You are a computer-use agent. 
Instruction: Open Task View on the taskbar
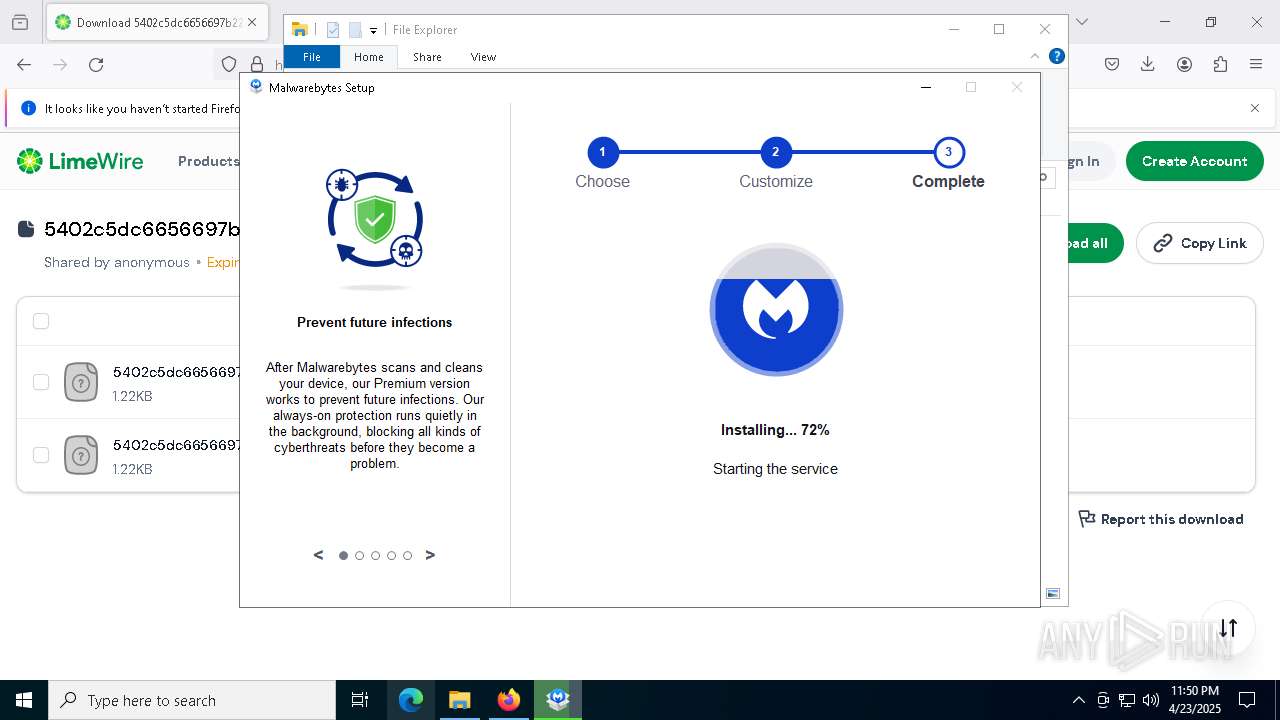(360, 700)
